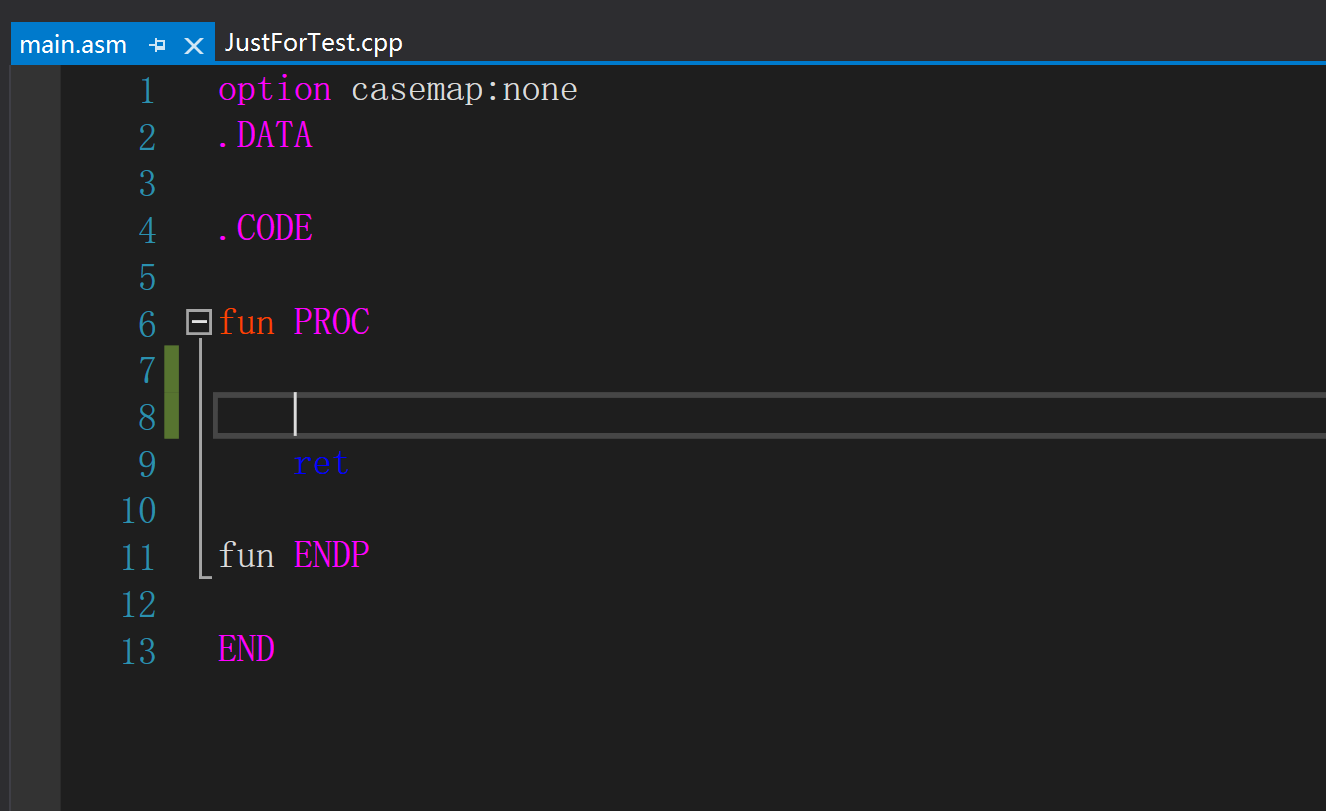Click the option casemap:none statement
Image resolution: width=1326 pixels, height=811 pixels.
click(397, 89)
